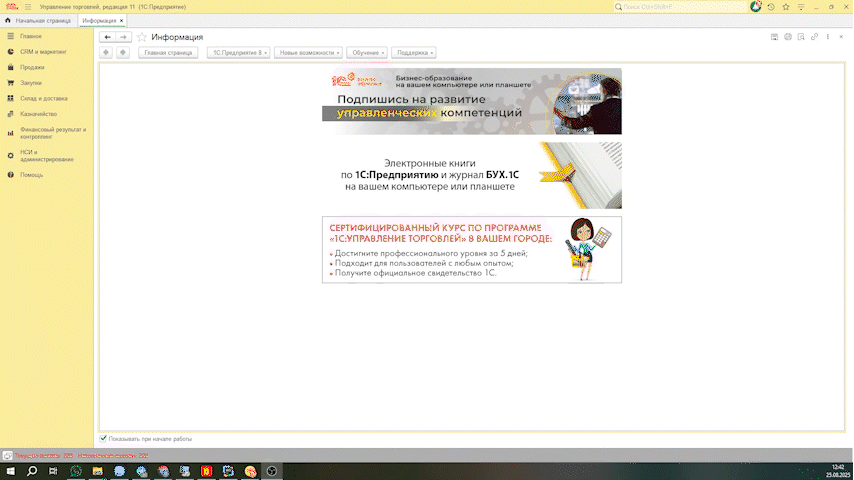Open File Explorer from the taskbar

click(97, 471)
